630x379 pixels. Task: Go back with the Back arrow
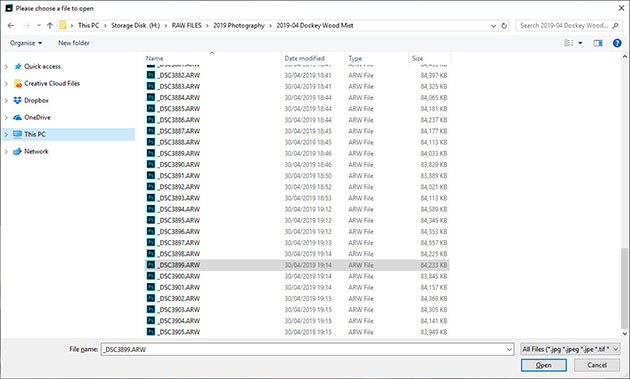(11, 25)
